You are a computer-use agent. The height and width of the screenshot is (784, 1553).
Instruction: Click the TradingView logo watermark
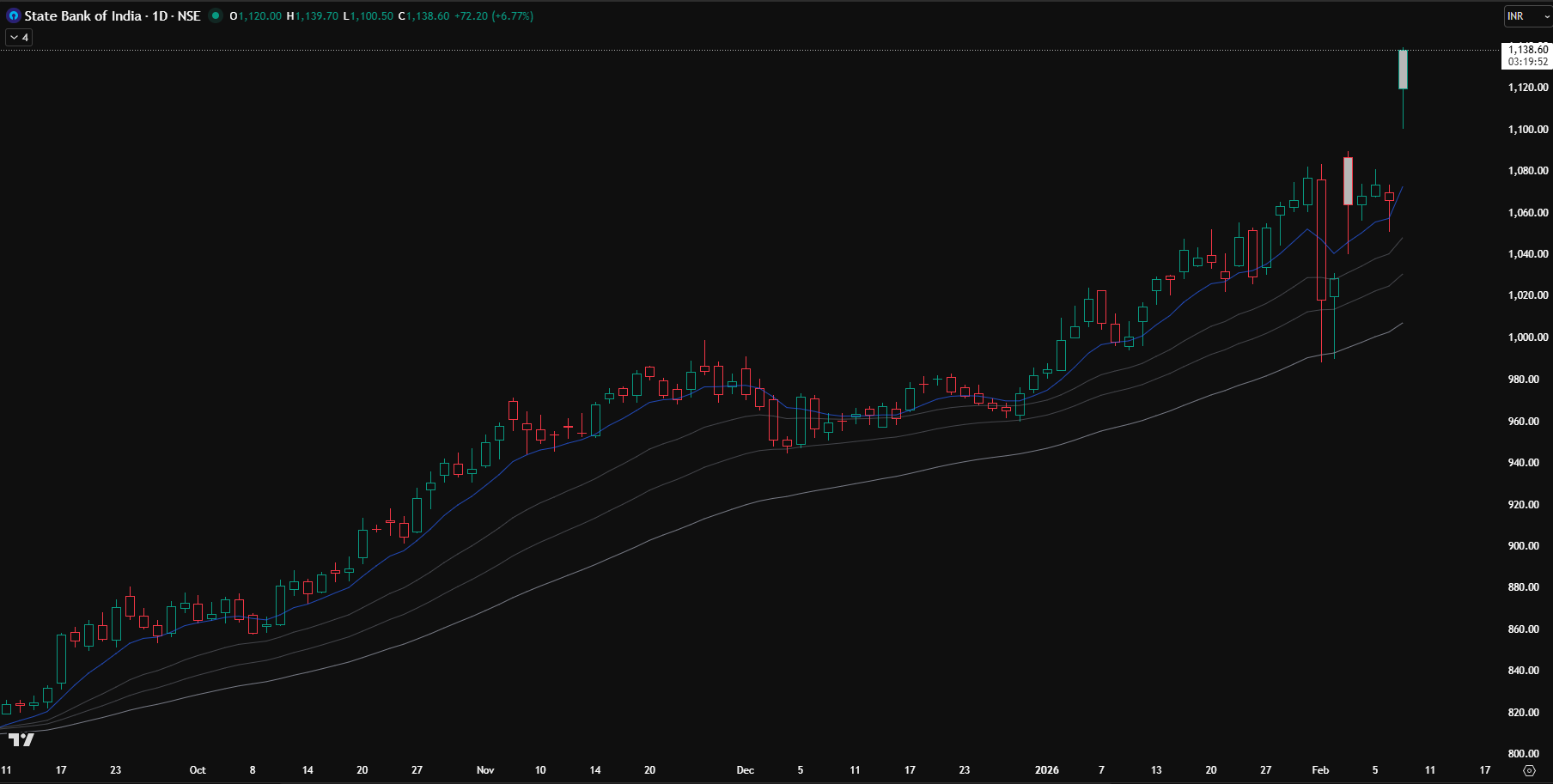pos(21,739)
